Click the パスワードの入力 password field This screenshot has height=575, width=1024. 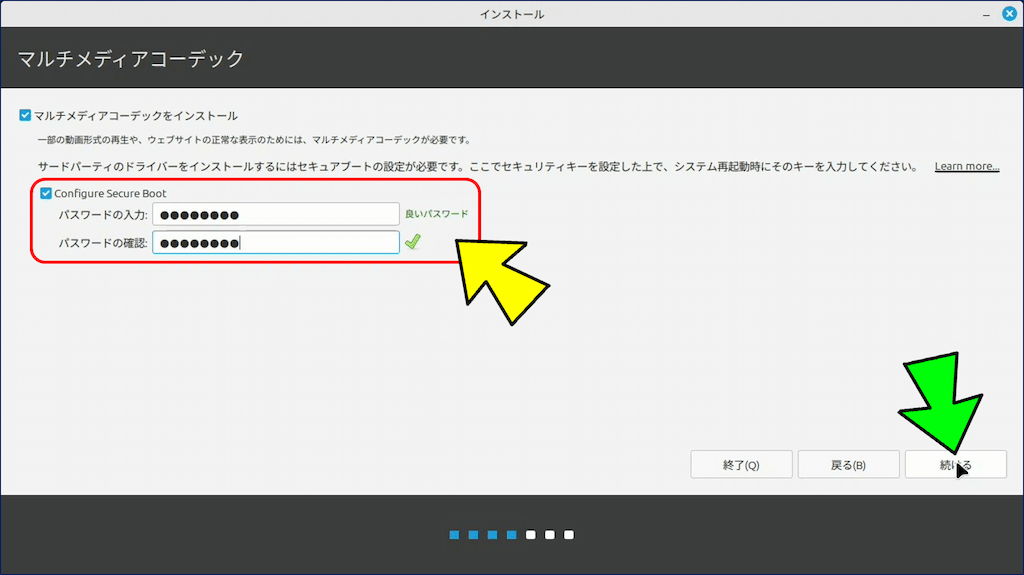tap(276, 214)
